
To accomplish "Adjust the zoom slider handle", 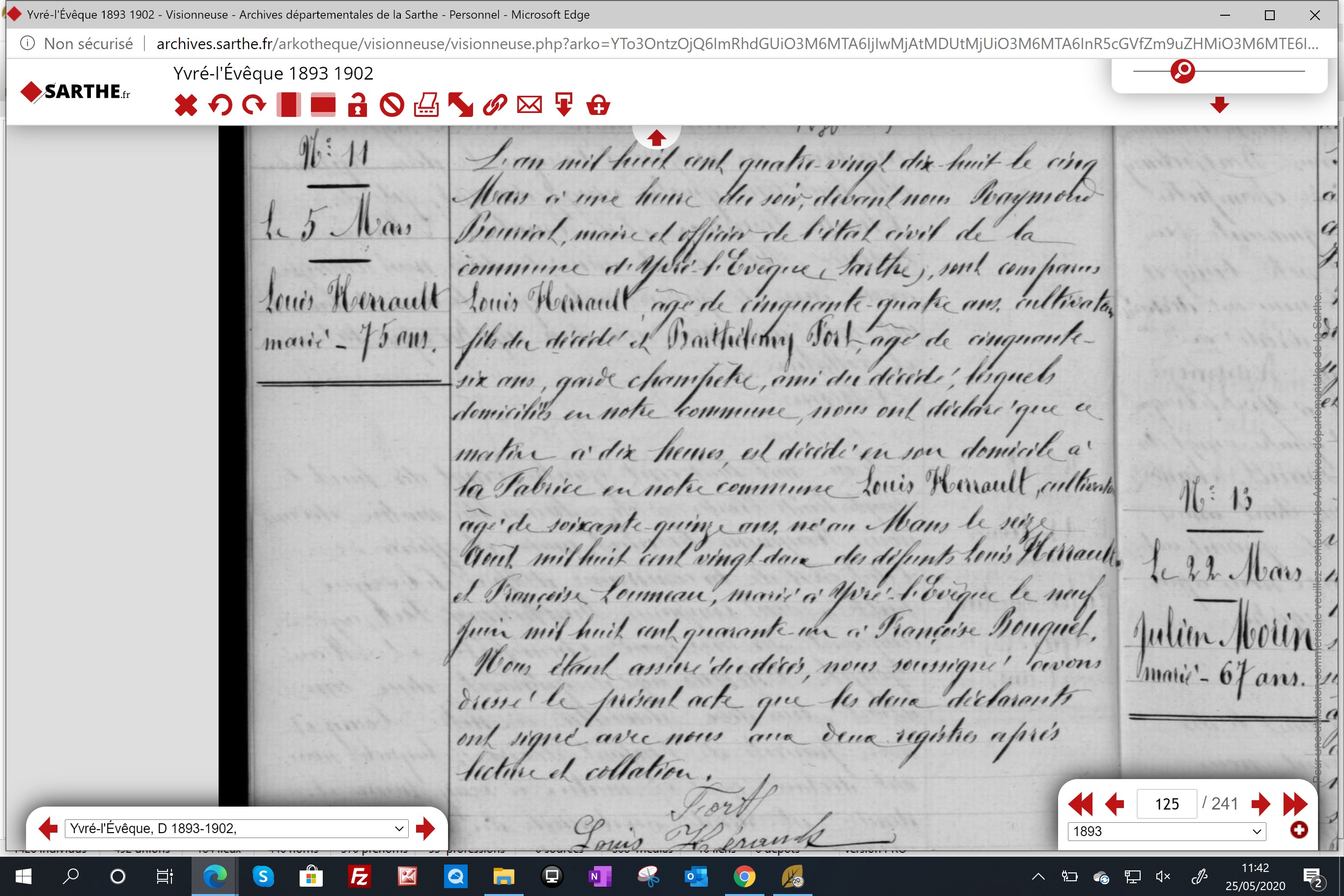I will pos(1183,71).
